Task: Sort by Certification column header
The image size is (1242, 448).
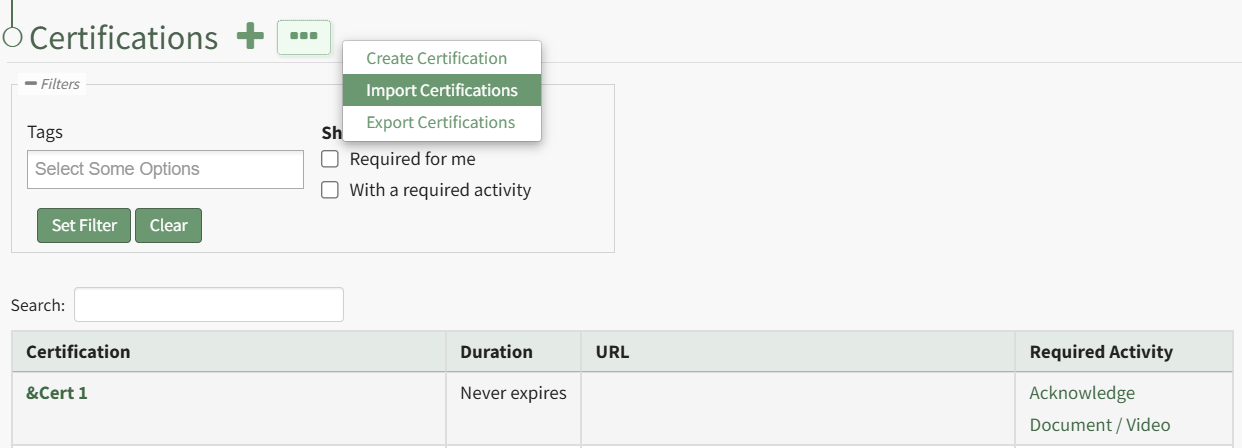Action: [78, 352]
